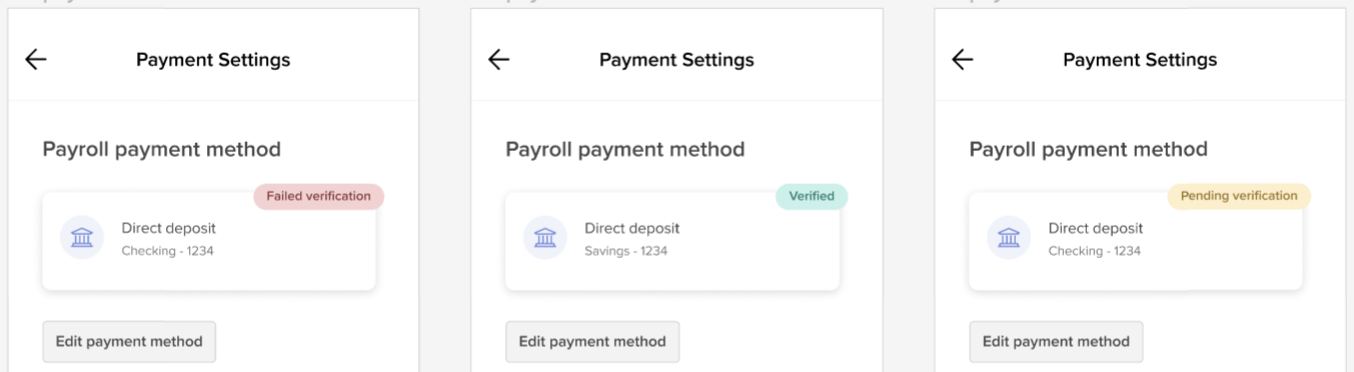Tap the yellow Pending verification badge
Viewport: 1354px width, 372px height.
click(x=1239, y=196)
